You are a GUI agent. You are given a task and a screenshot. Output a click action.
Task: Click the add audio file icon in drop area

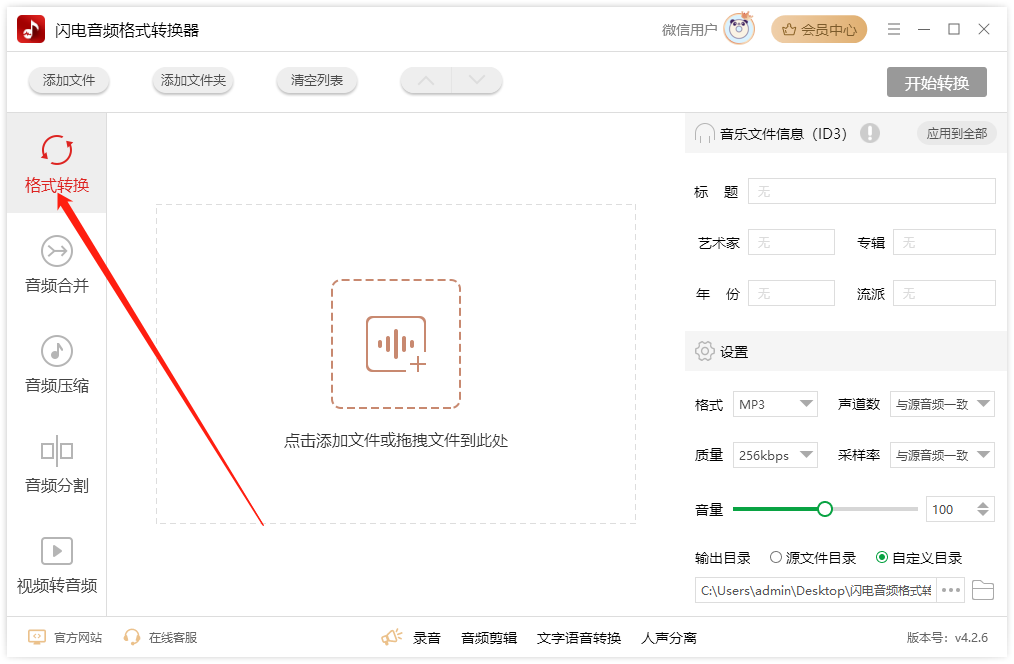(x=396, y=344)
